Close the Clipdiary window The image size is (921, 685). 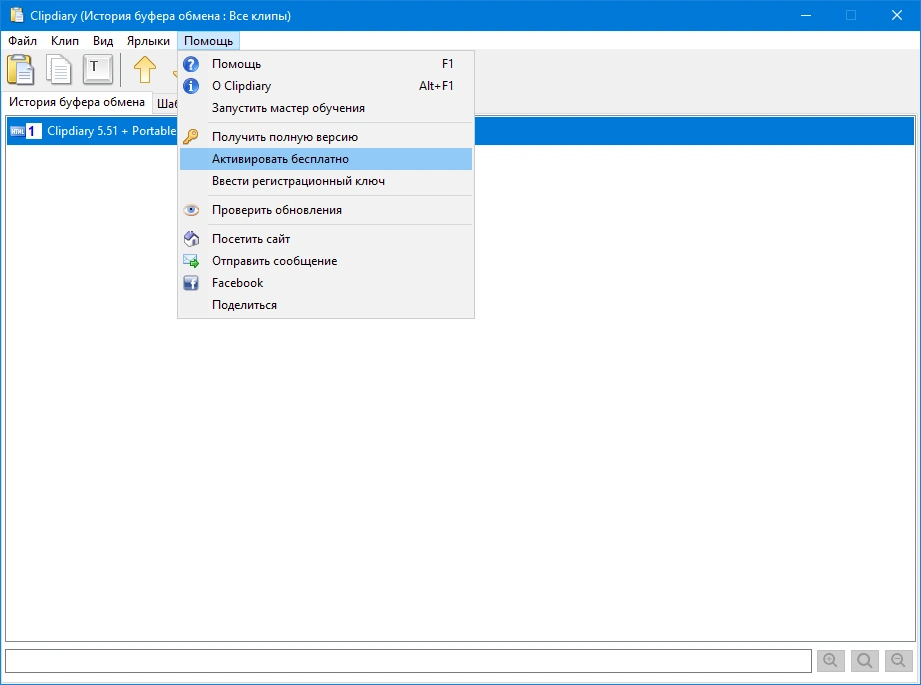[x=896, y=15]
